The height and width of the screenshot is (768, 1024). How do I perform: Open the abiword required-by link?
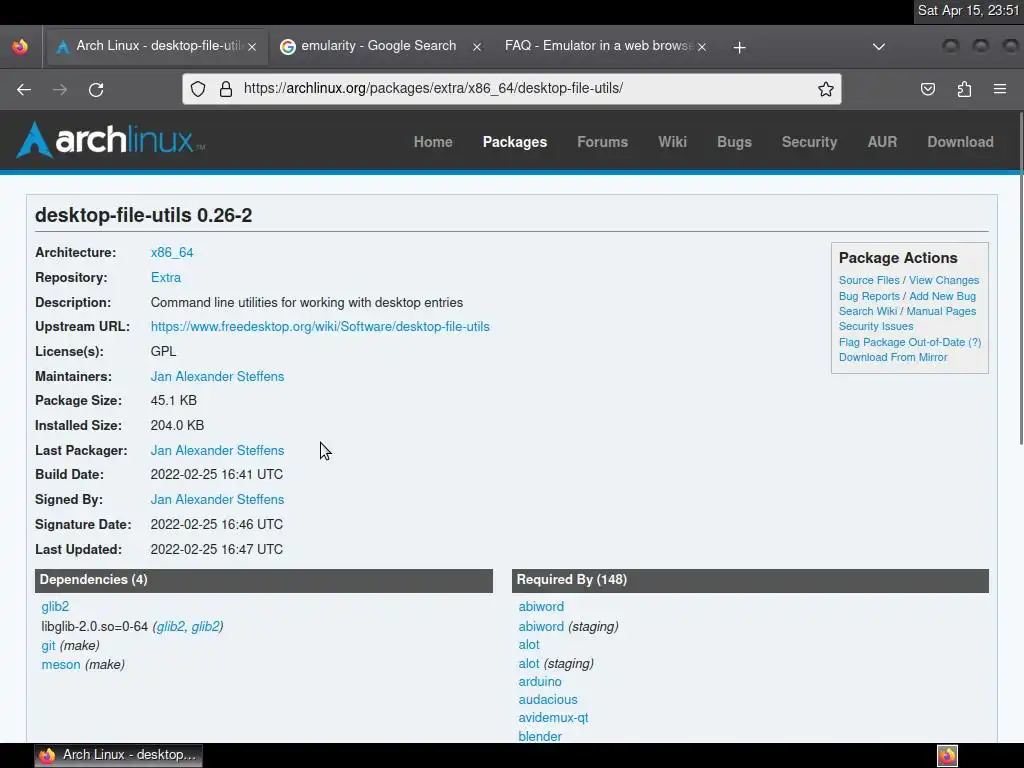(541, 607)
